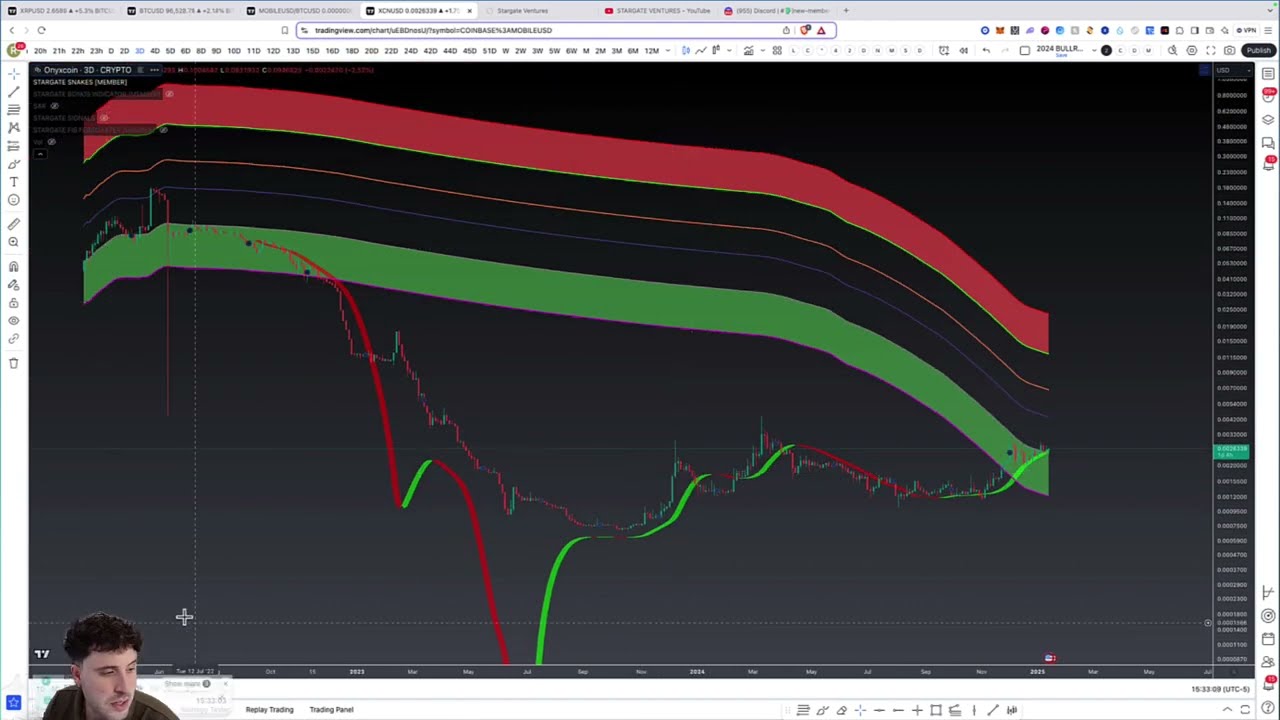Expand bottom panel chevron up arrow
The height and width of the screenshot is (720, 1280).
click(x=1227, y=710)
